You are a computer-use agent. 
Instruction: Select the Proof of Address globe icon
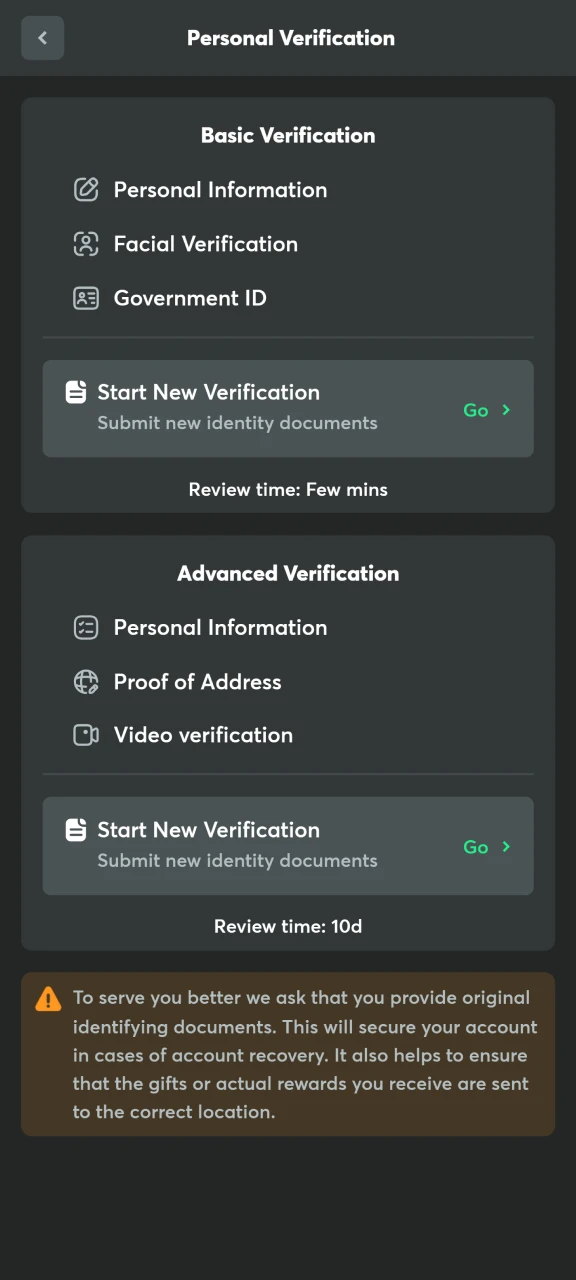(86, 681)
